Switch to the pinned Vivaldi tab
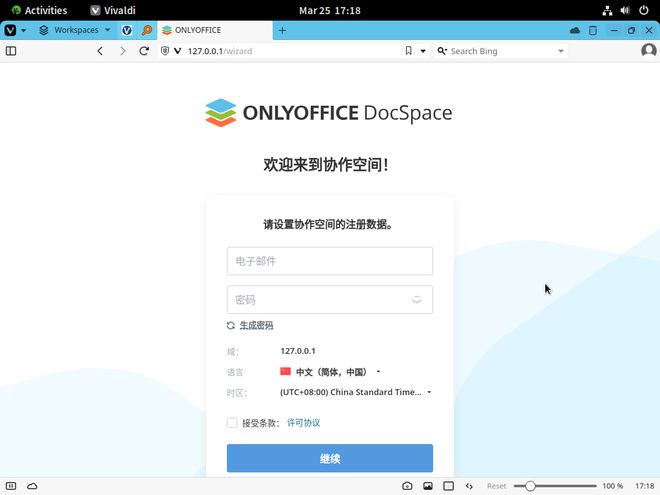660x495 pixels. click(x=127, y=30)
